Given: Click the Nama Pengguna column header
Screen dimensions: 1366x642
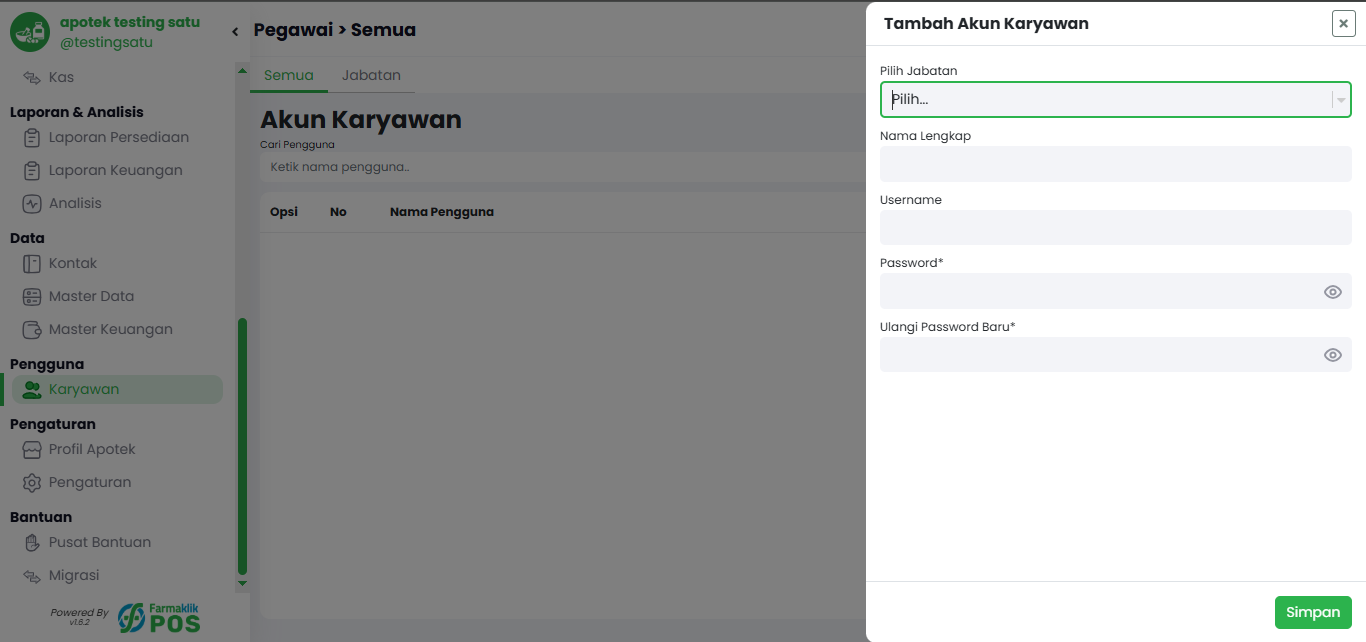Looking at the screenshot, I should click(x=441, y=212).
